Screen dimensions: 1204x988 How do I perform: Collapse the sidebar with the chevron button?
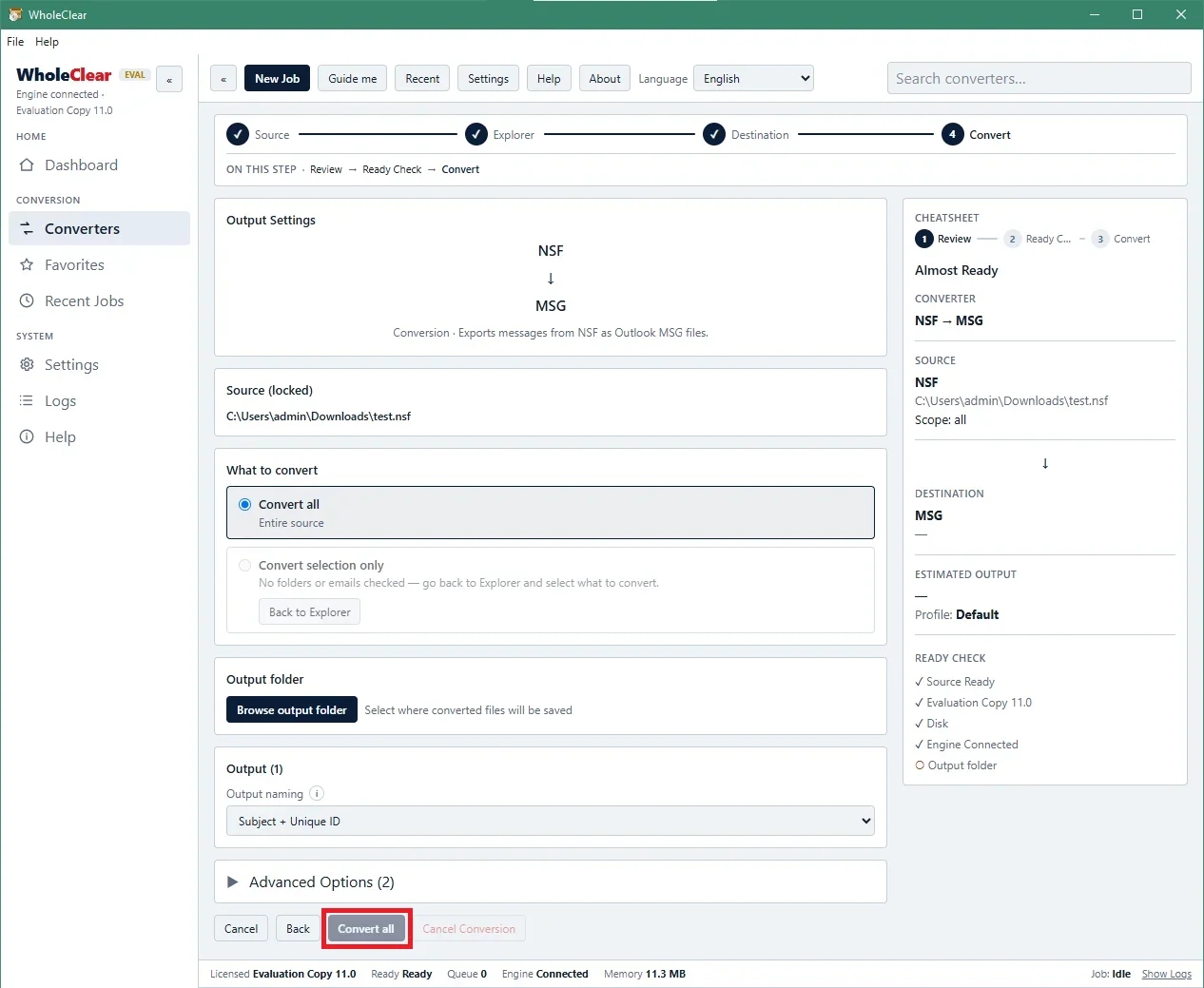(169, 80)
